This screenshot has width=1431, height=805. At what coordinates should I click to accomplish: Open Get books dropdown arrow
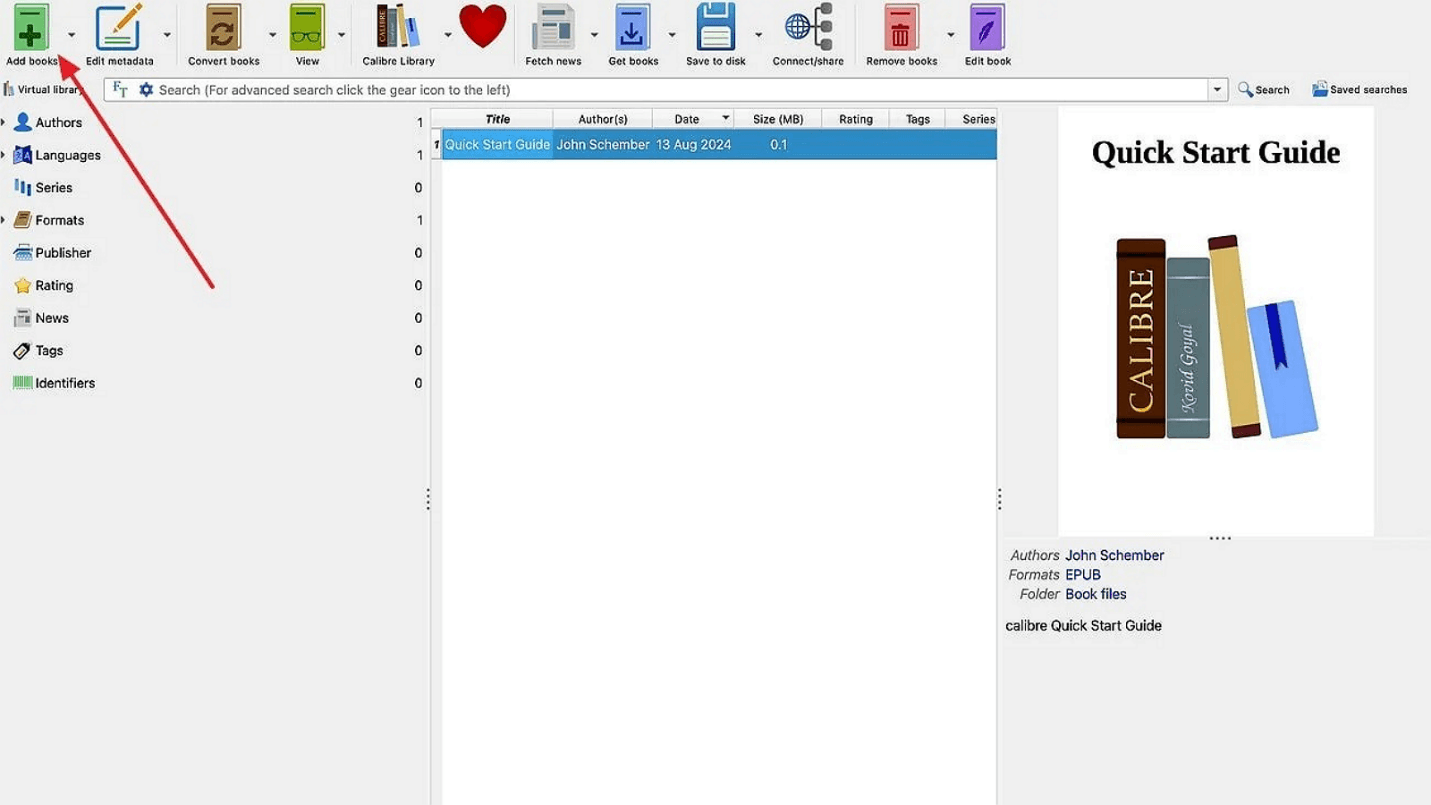coord(672,35)
